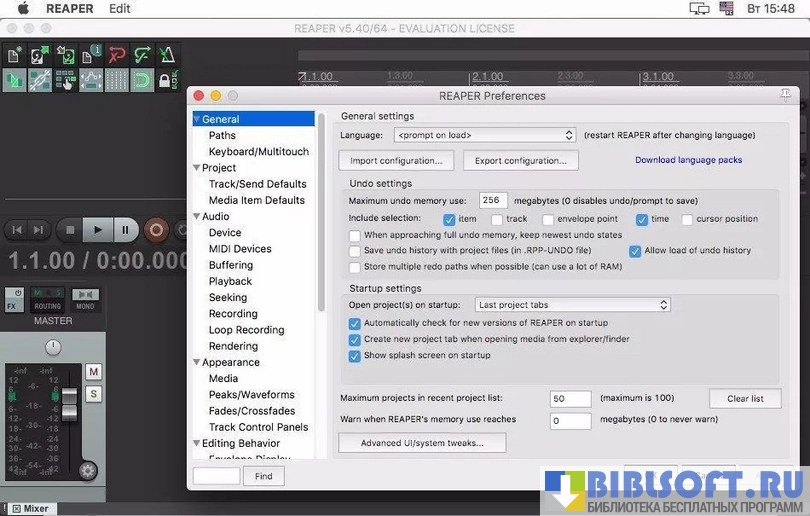Enable the 'track' undo selection checkbox
Viewport: 810px width, 516px height.
point(497,219)
